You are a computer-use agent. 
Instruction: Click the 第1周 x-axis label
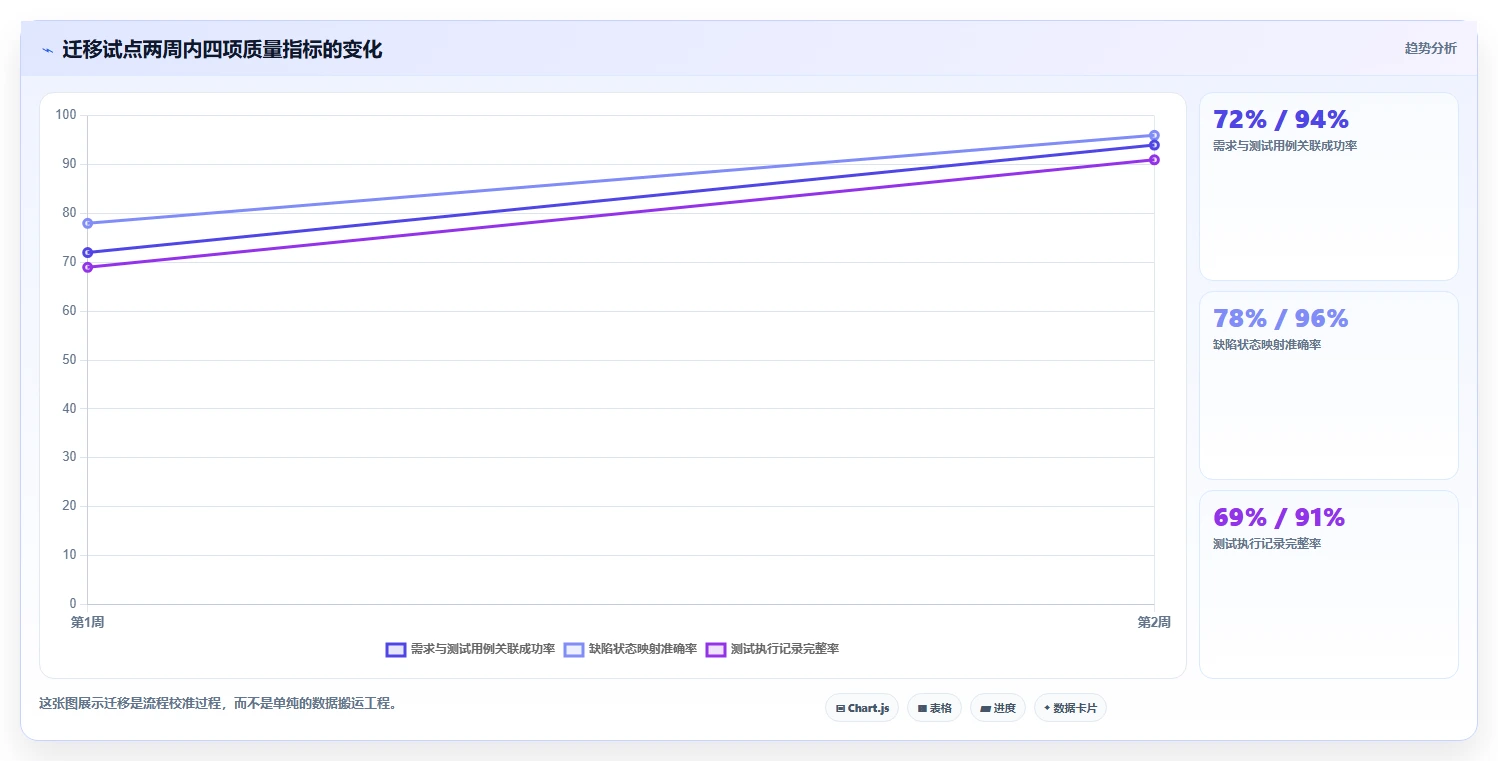88,622
